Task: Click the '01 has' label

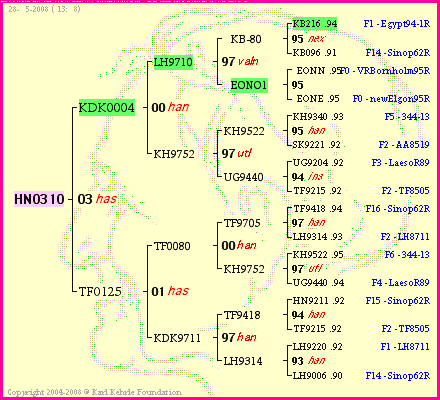Action: pyautogui.click(x=170, y=291)
